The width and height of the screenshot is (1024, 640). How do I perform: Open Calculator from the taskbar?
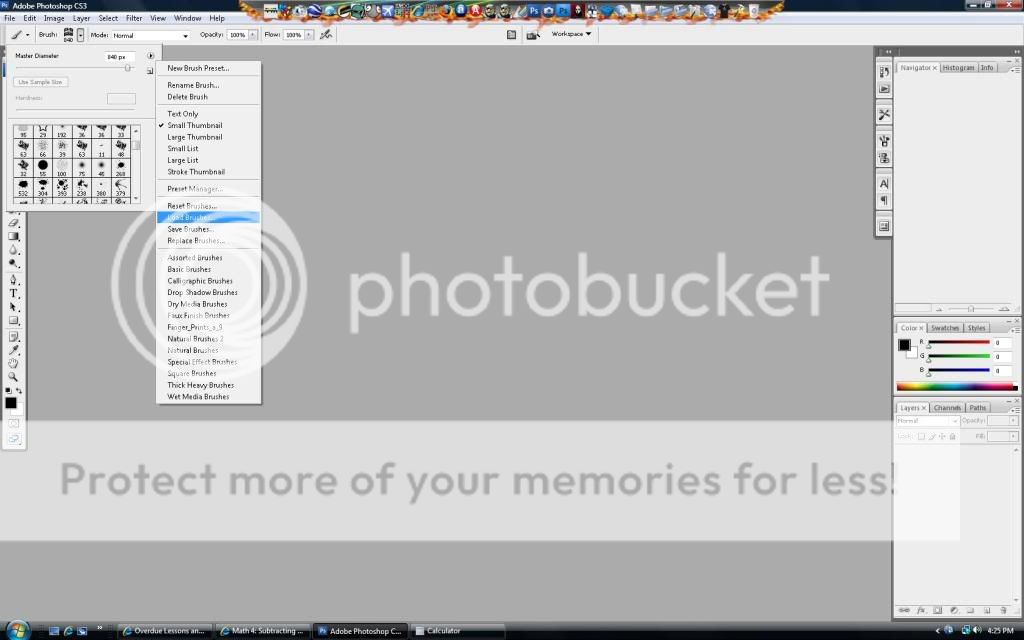457,631
